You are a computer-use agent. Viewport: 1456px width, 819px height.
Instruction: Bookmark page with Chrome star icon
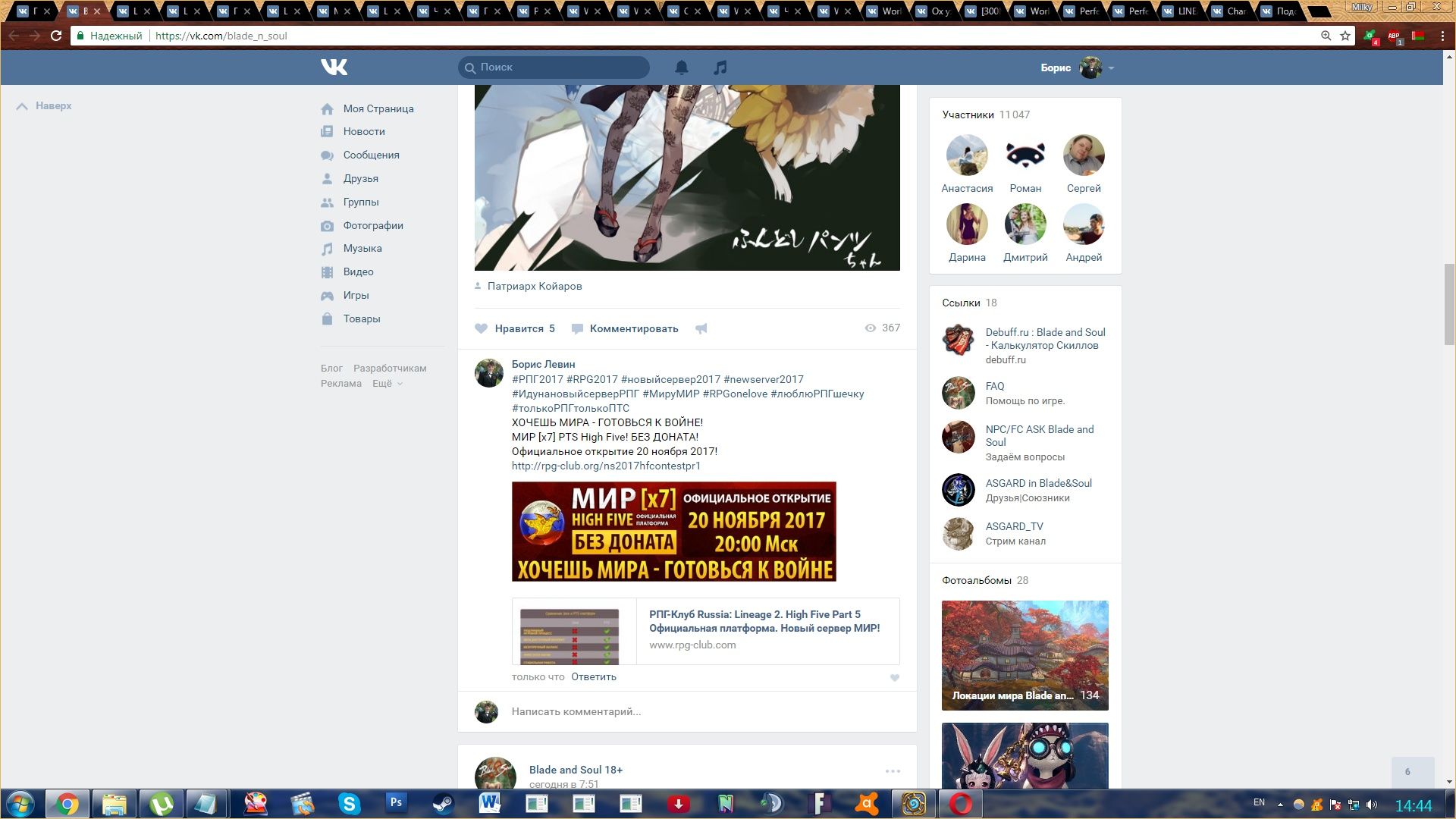click(1345, 36)
